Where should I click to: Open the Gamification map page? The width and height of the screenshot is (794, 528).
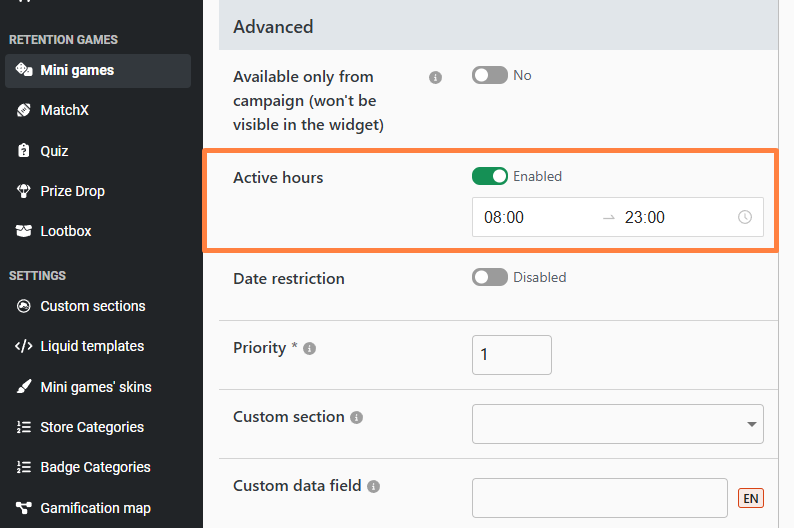point(95,508)
